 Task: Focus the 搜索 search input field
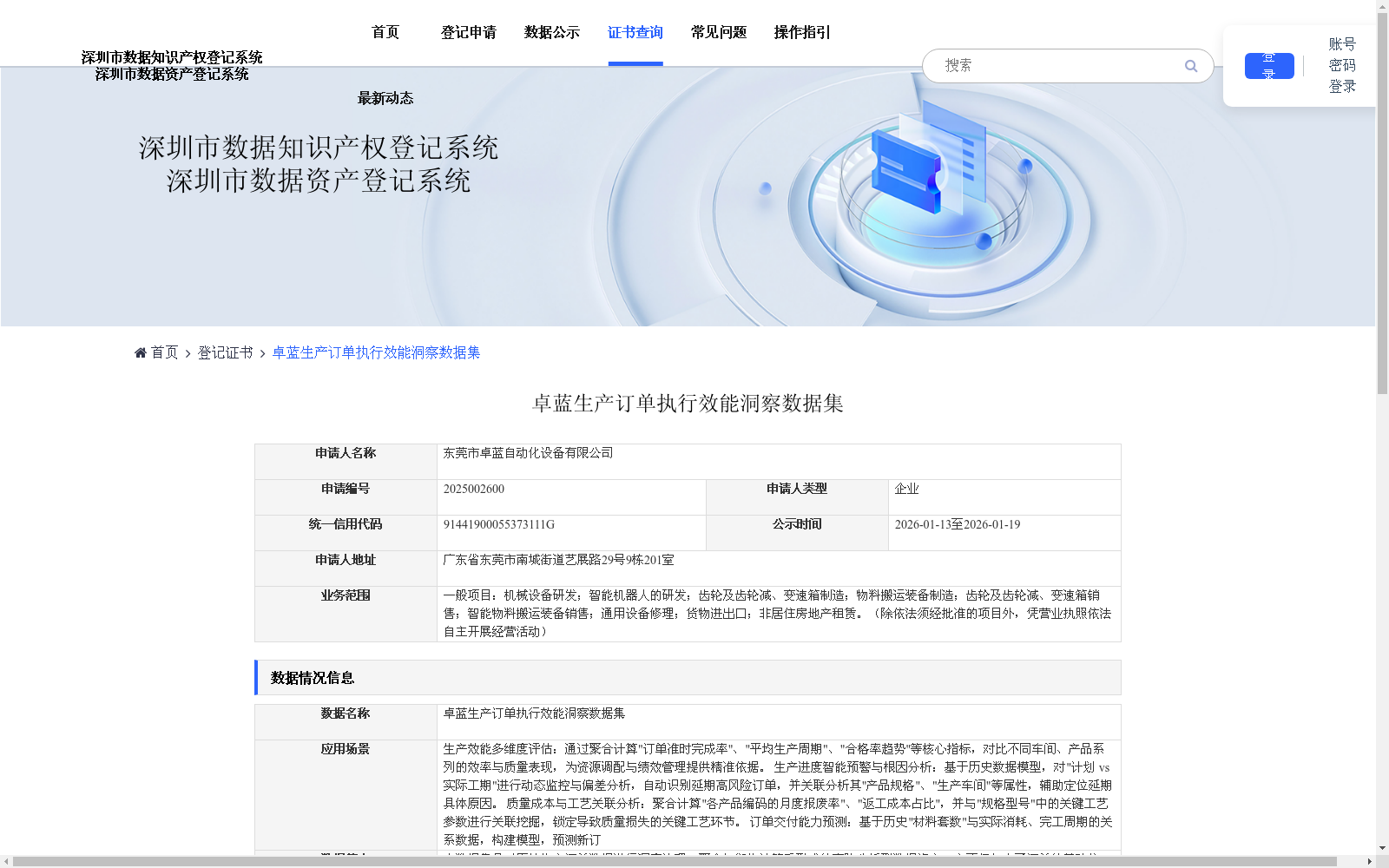(1059, 66)
